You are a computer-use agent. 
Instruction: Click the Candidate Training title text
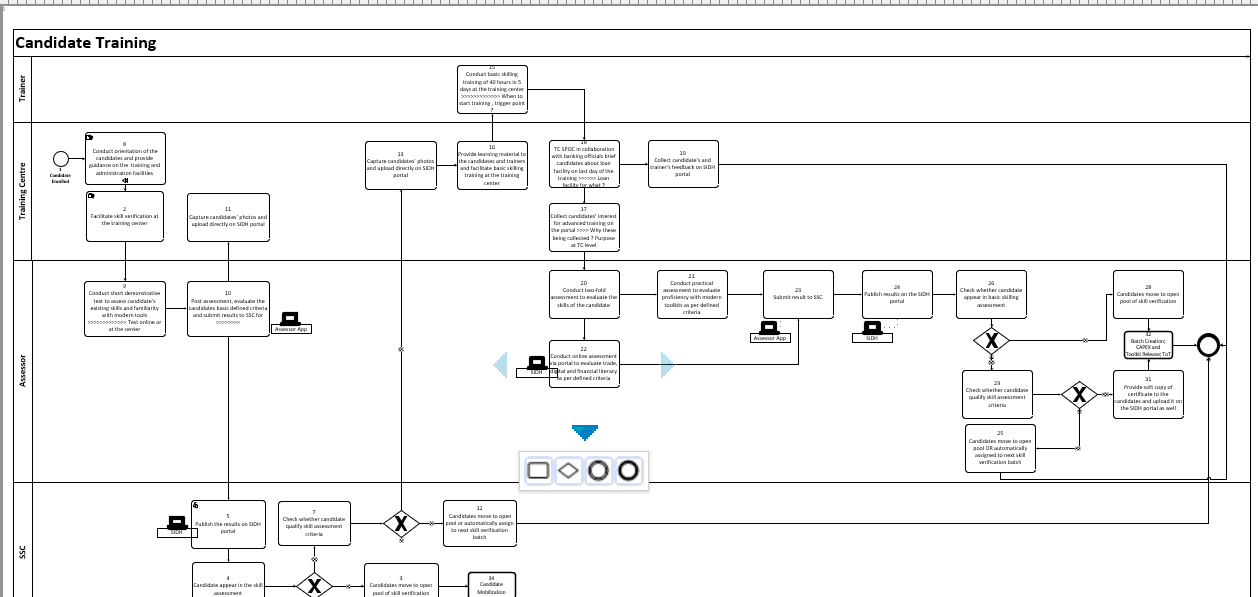[86, 43]
